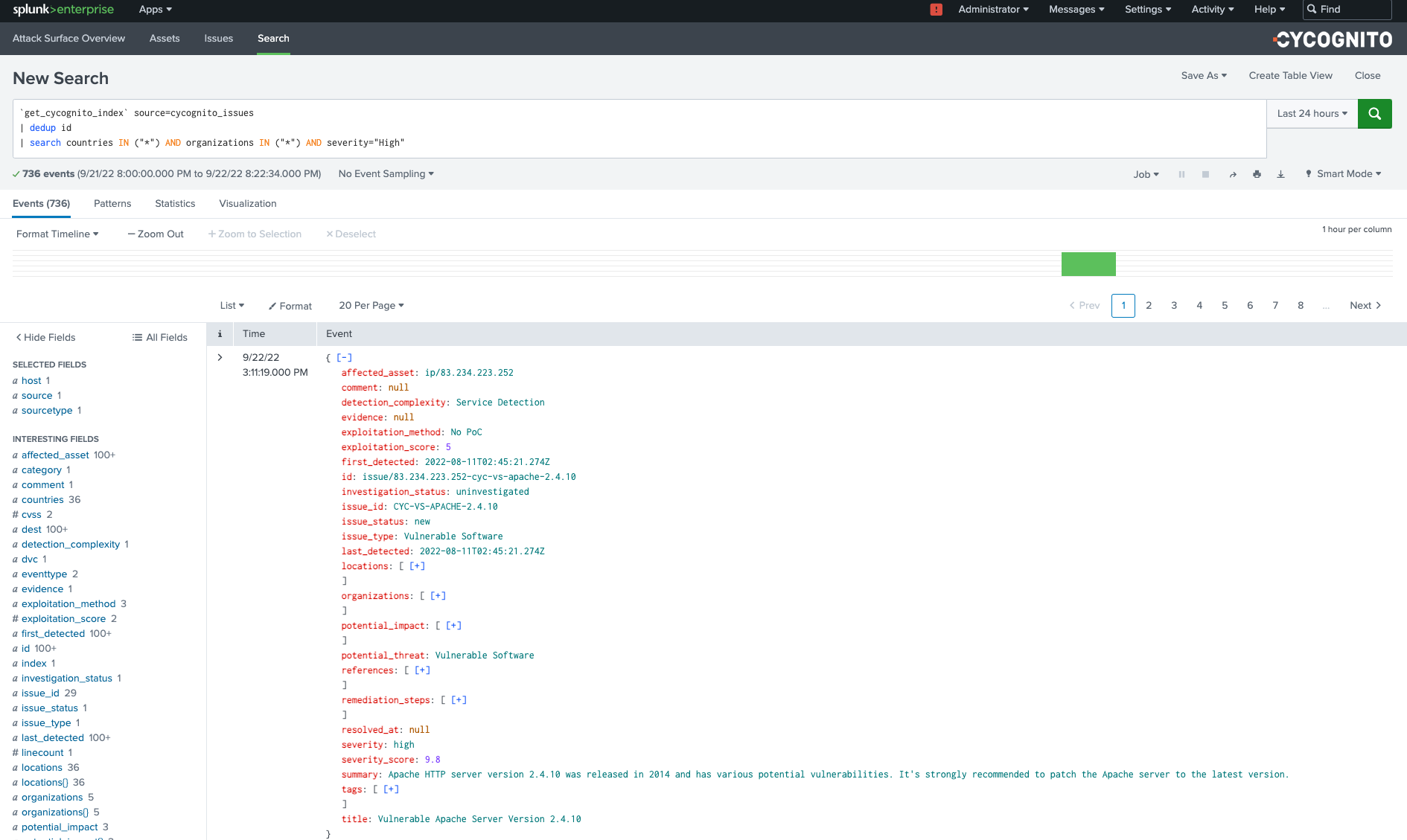The height and width of the screenshot is (840, 1407).
Task: Click into the search query editor
Action: click(x=639, y=128)
